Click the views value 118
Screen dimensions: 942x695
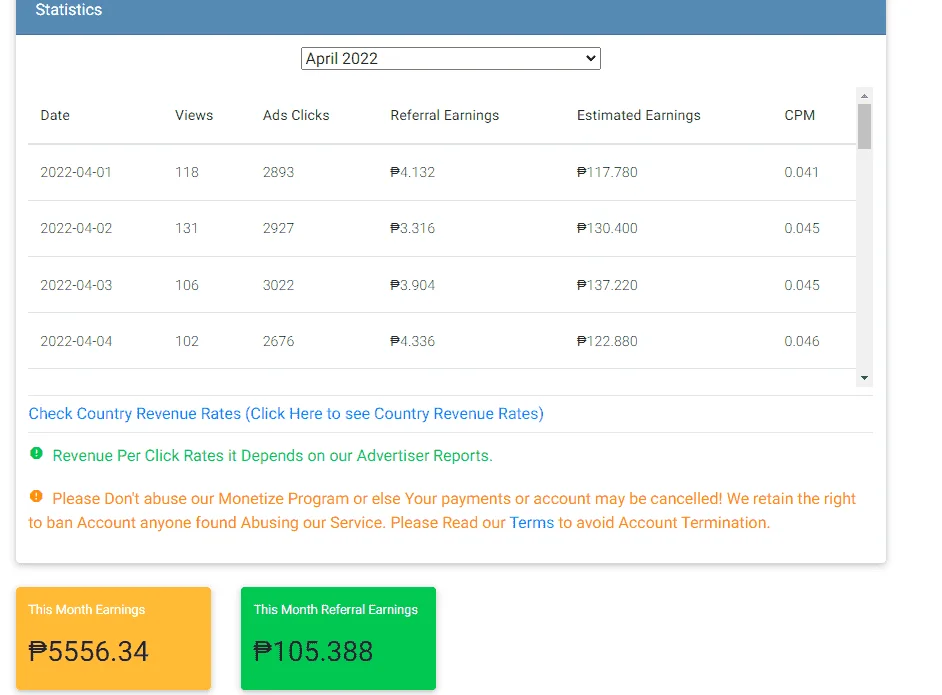click(x=187, y=172)
